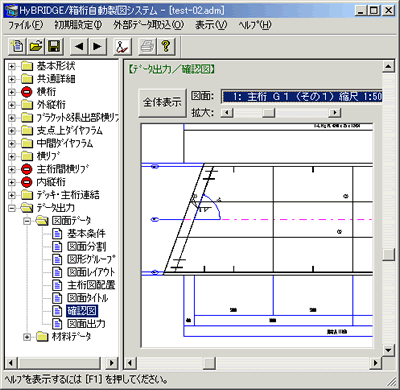This screenshot has height=390, width=400.
Task: Click the drawing pane's vertical scrollbar down arrow
Action: point(388,350)
